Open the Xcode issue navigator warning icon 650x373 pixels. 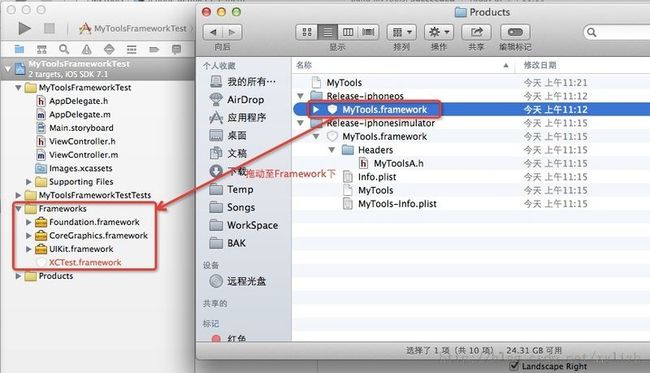tap(87, 50)
